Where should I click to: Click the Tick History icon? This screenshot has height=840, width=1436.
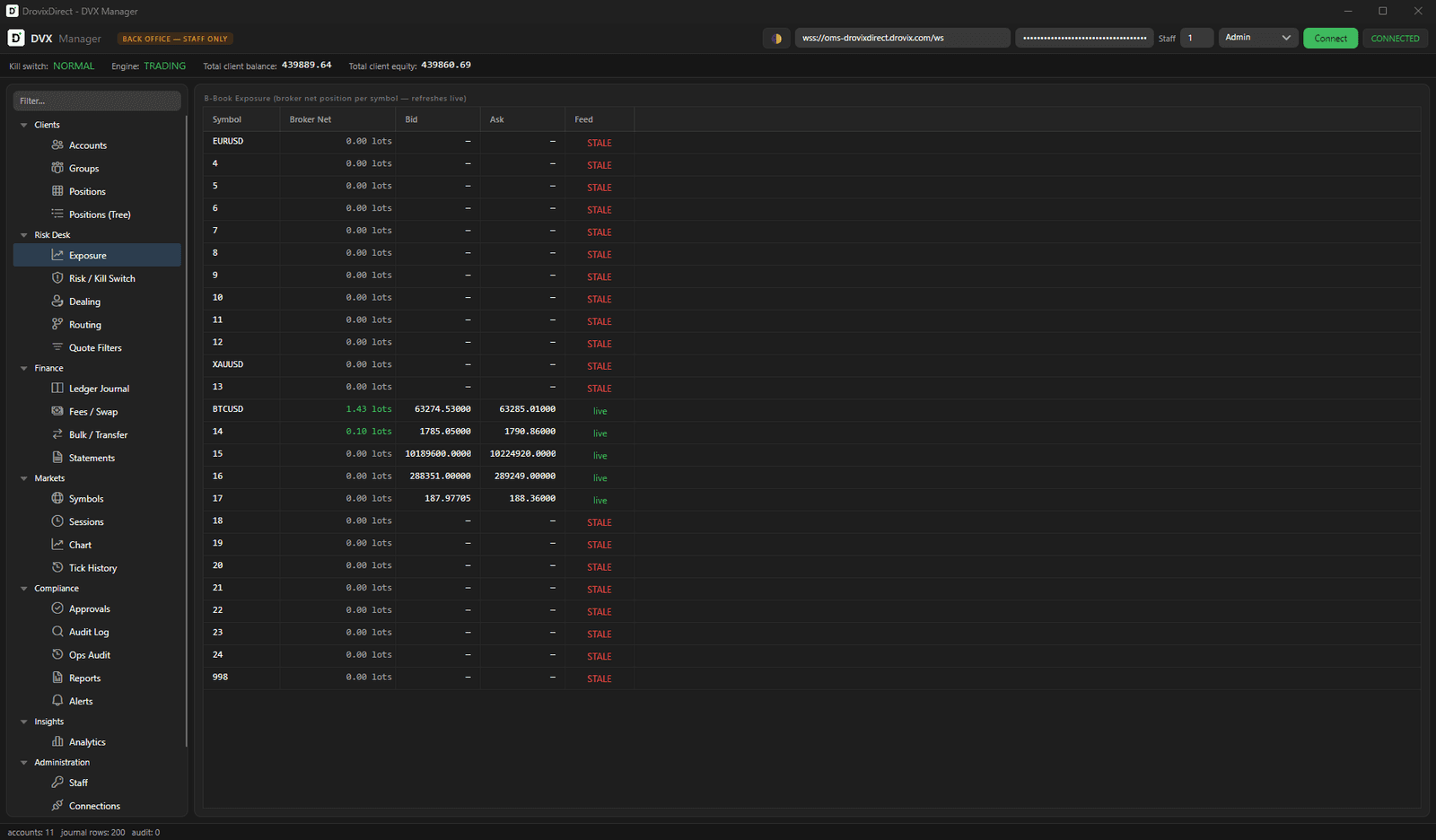(57, 567)
